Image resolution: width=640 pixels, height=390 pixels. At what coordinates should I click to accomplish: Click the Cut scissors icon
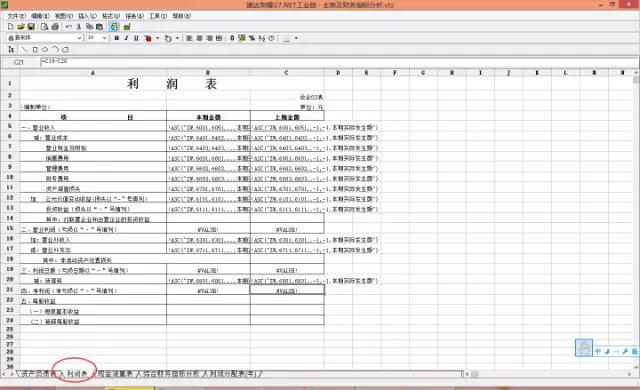click(79, 27)
